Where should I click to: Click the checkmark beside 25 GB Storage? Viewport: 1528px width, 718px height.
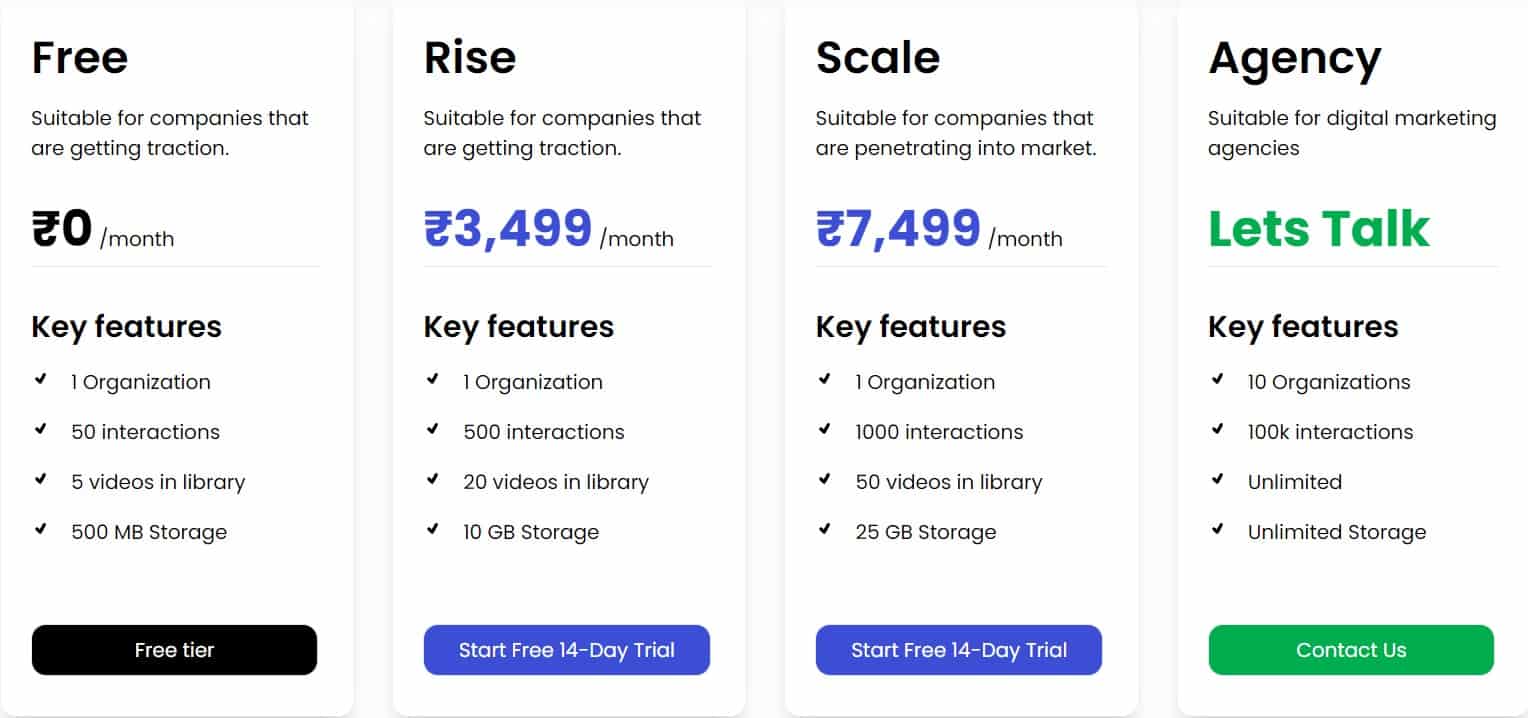click(x=825, y=529)
